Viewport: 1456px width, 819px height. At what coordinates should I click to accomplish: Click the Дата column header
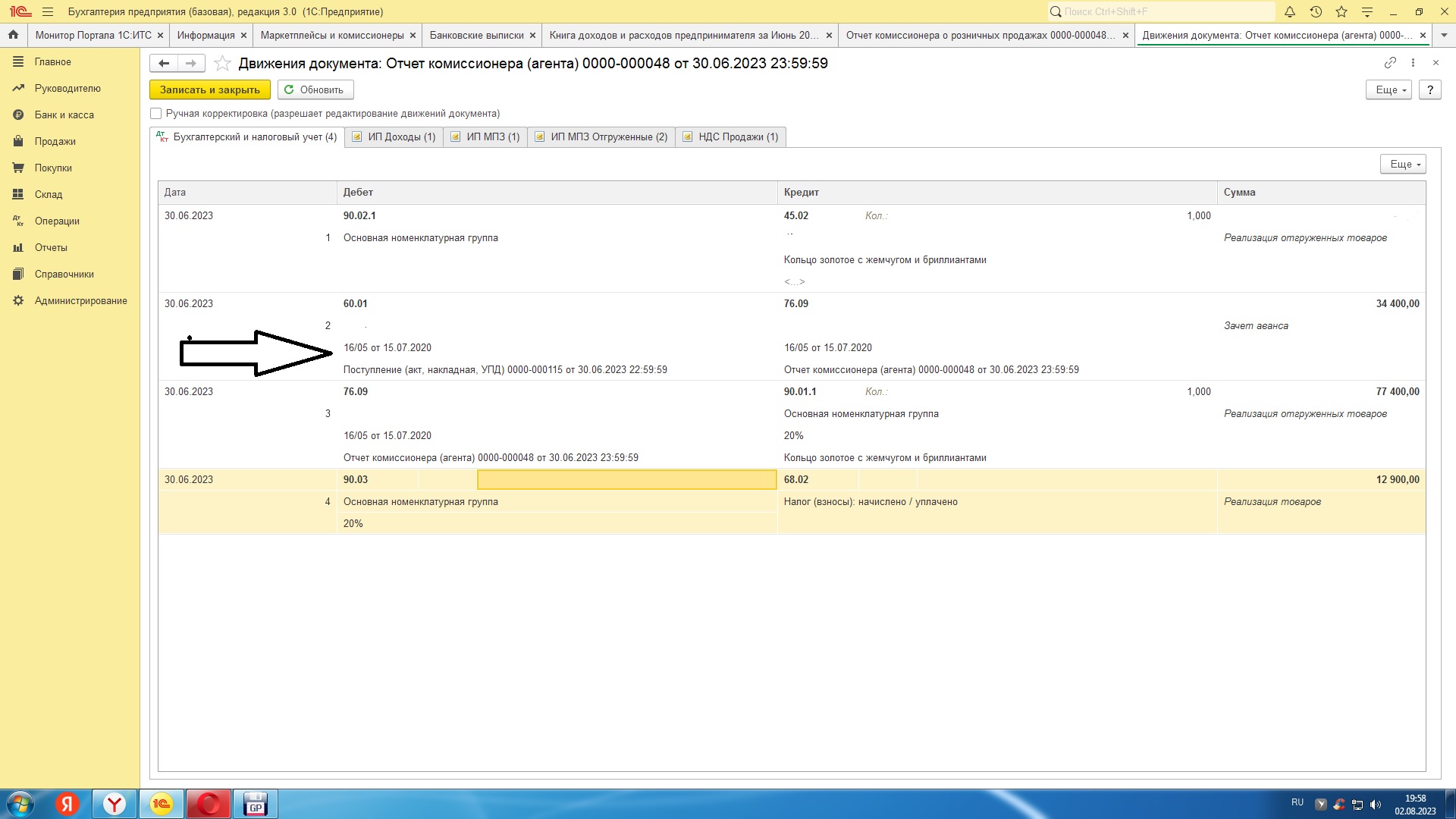tap(247, 193)
